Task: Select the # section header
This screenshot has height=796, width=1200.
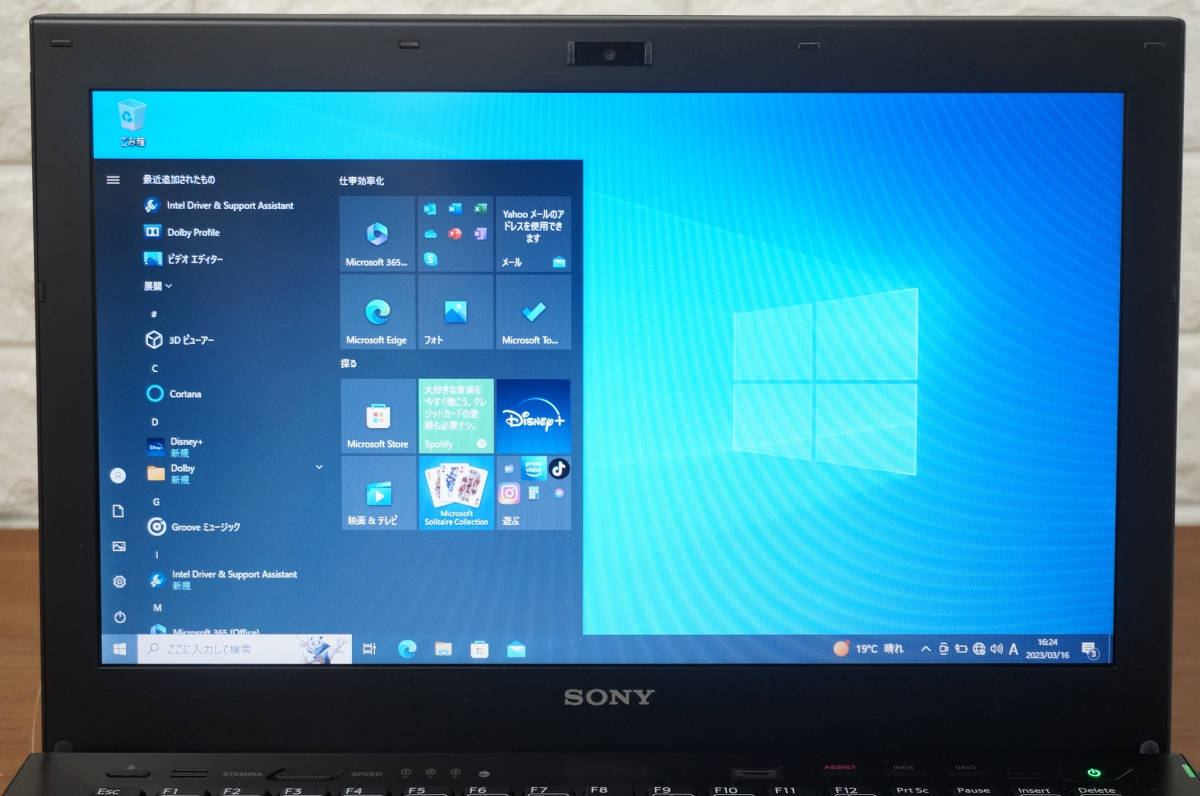Action: pyautogui.click(x=154, y=314)
